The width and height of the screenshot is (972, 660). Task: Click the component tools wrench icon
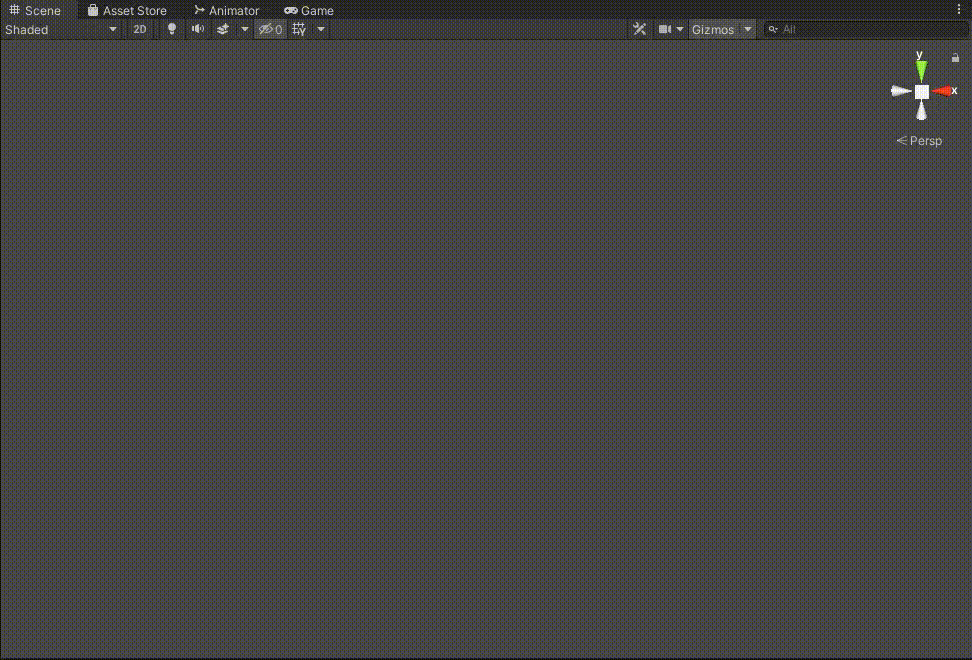point(639,29)
